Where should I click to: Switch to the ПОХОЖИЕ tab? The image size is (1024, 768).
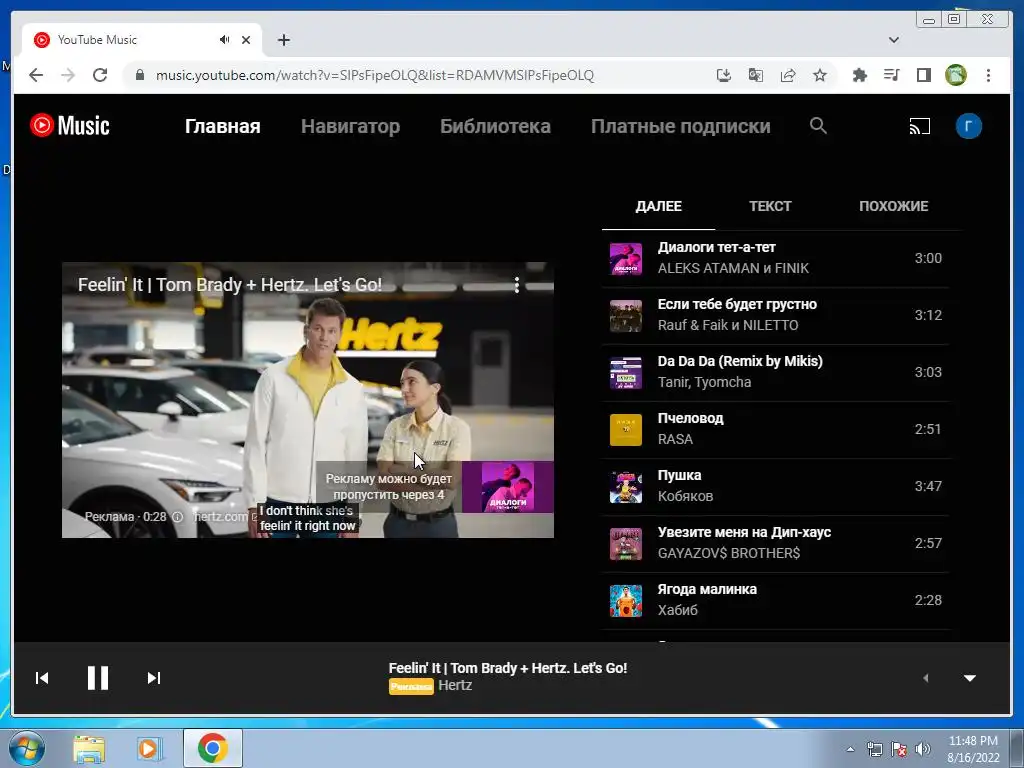pyautogui.click(x=893, y=206)
